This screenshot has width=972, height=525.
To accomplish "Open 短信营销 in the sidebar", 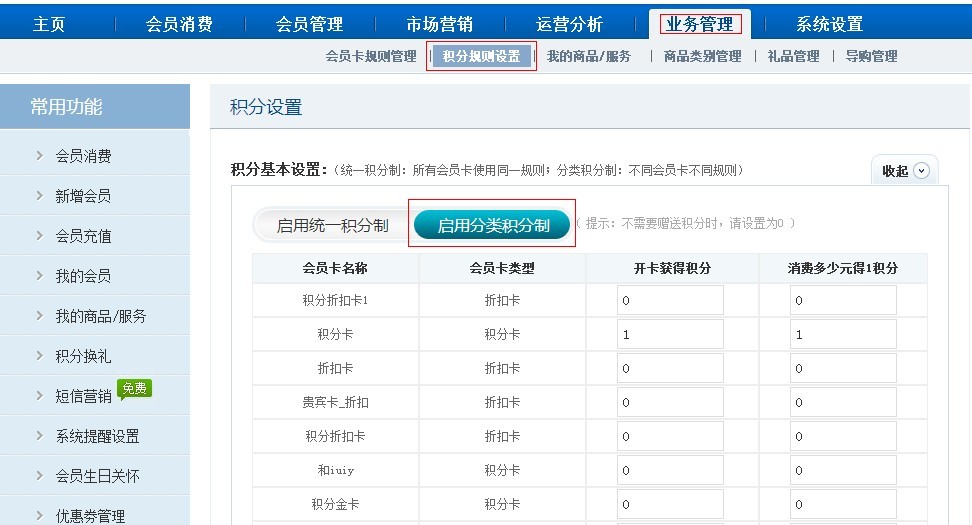I will point(83,396).
